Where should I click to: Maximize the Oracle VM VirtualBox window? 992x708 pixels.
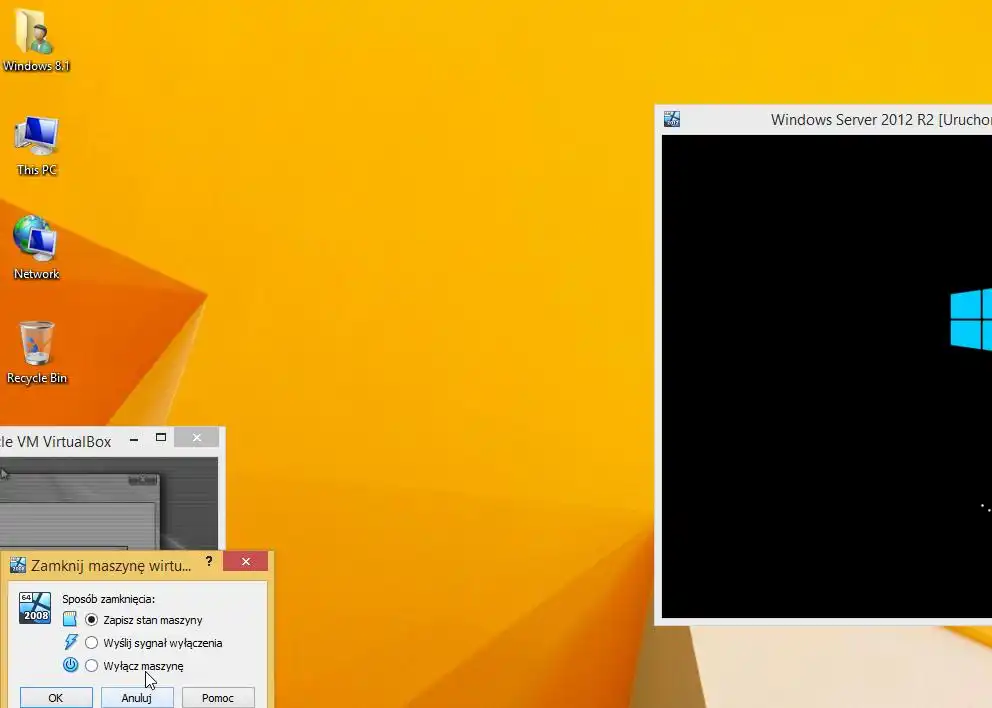[x=161, y=438]
